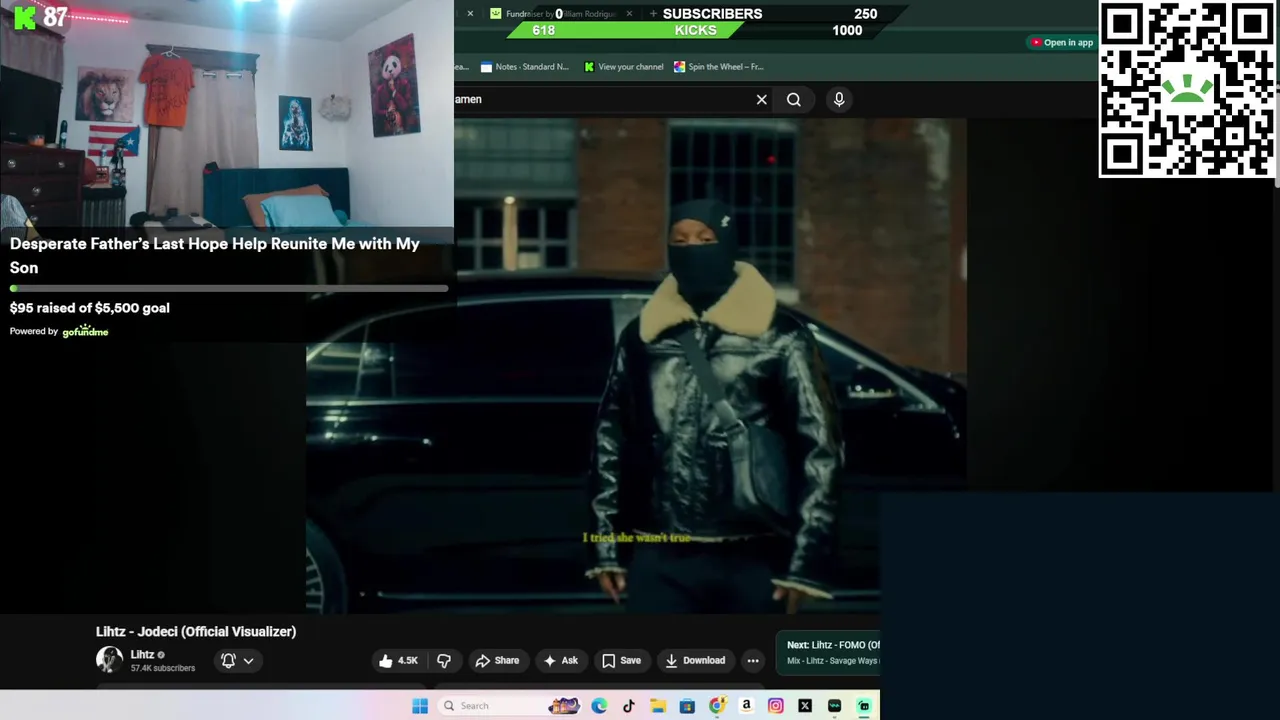Image resolution: width=1280 pixels, height=720 pixels.
Task: Click the gofundme logo
Action: [85, 331]
